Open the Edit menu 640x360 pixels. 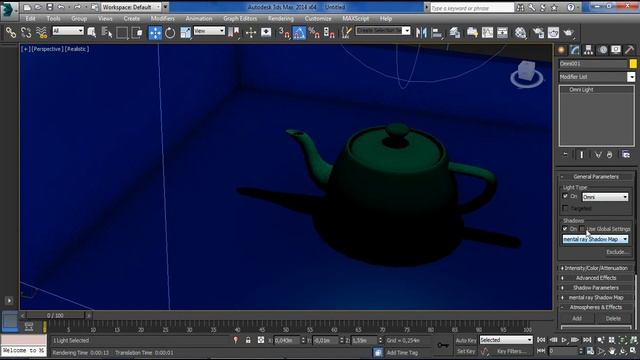coord(30,19)
